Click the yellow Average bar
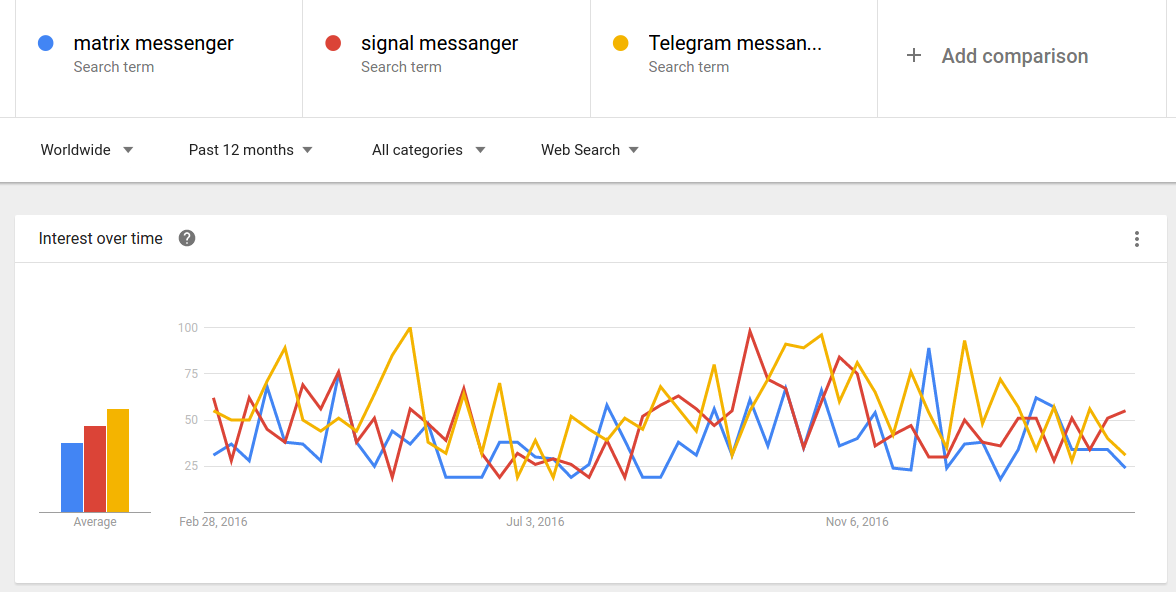This screenshot has height=592, width=1176. click(118, 461)
